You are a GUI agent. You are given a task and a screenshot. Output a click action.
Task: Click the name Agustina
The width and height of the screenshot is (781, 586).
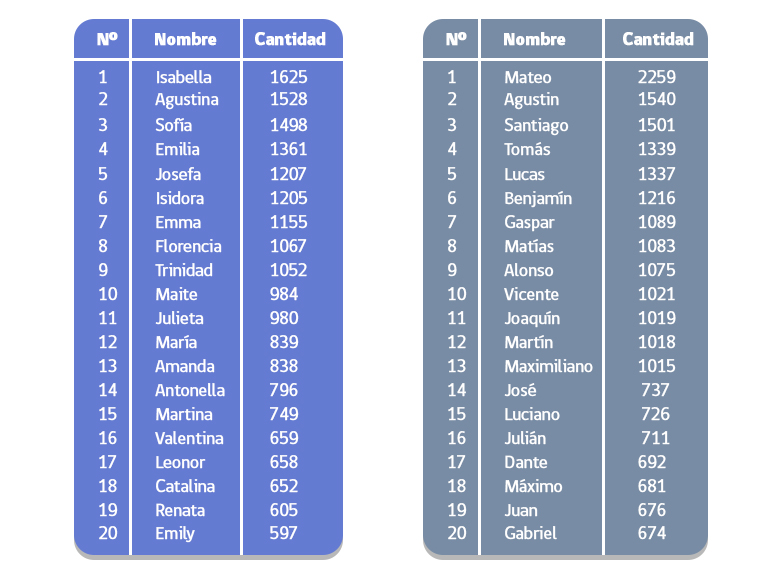tap(186, 100)
